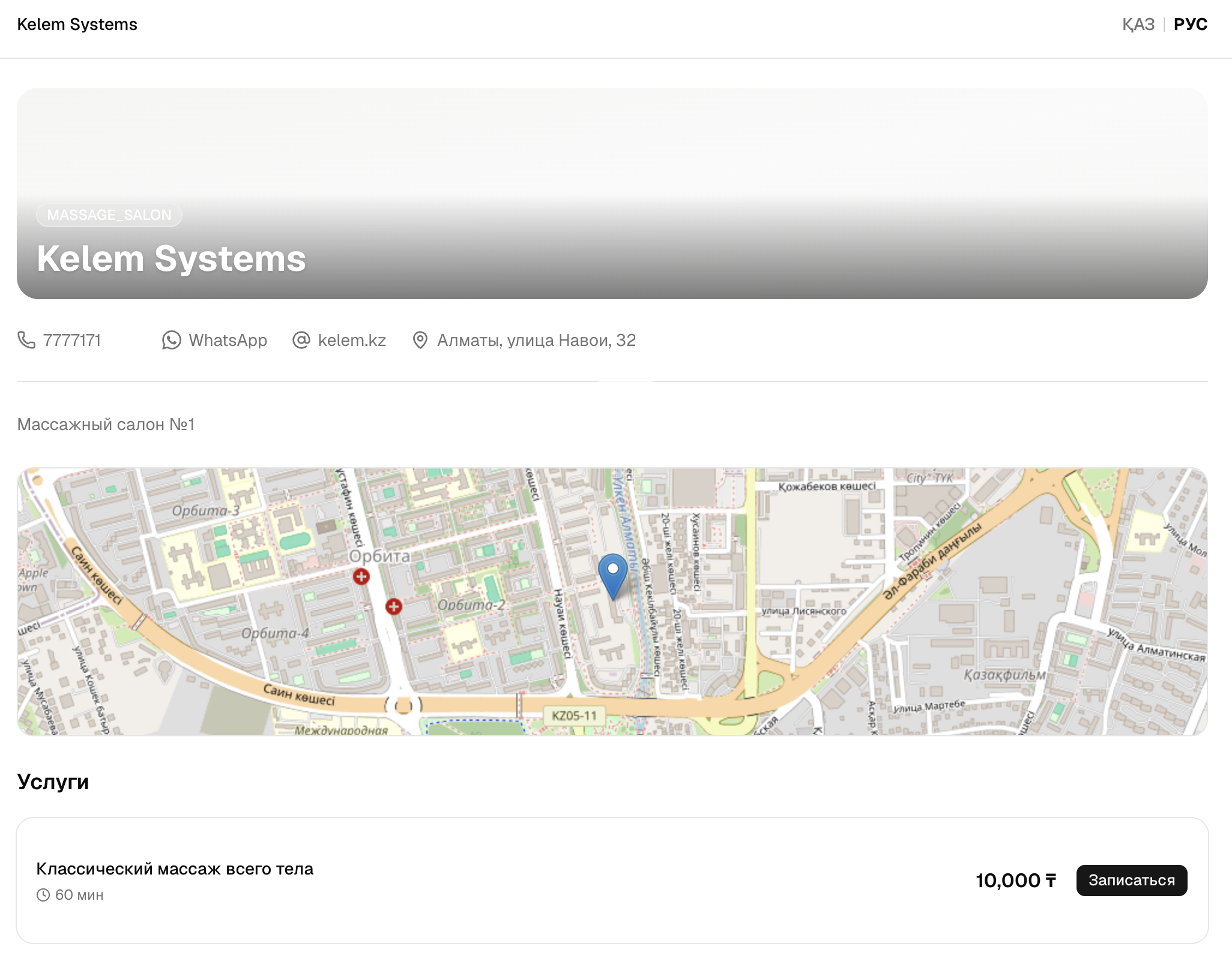Call the phone number 7777171
Viewport: 1232px width, 961px height.
coord(72,340)
